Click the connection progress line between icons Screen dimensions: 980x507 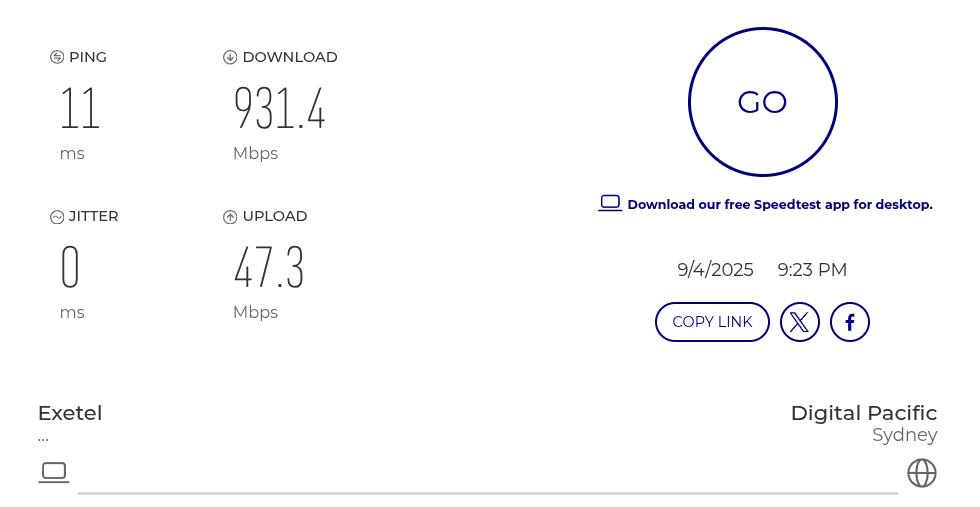pyautogui.click(x=488, y=493)
